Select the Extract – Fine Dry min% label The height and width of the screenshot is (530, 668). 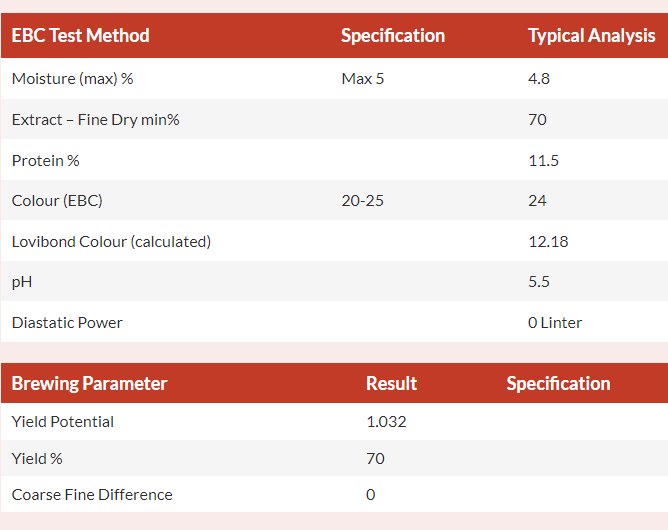coord(95,120)
